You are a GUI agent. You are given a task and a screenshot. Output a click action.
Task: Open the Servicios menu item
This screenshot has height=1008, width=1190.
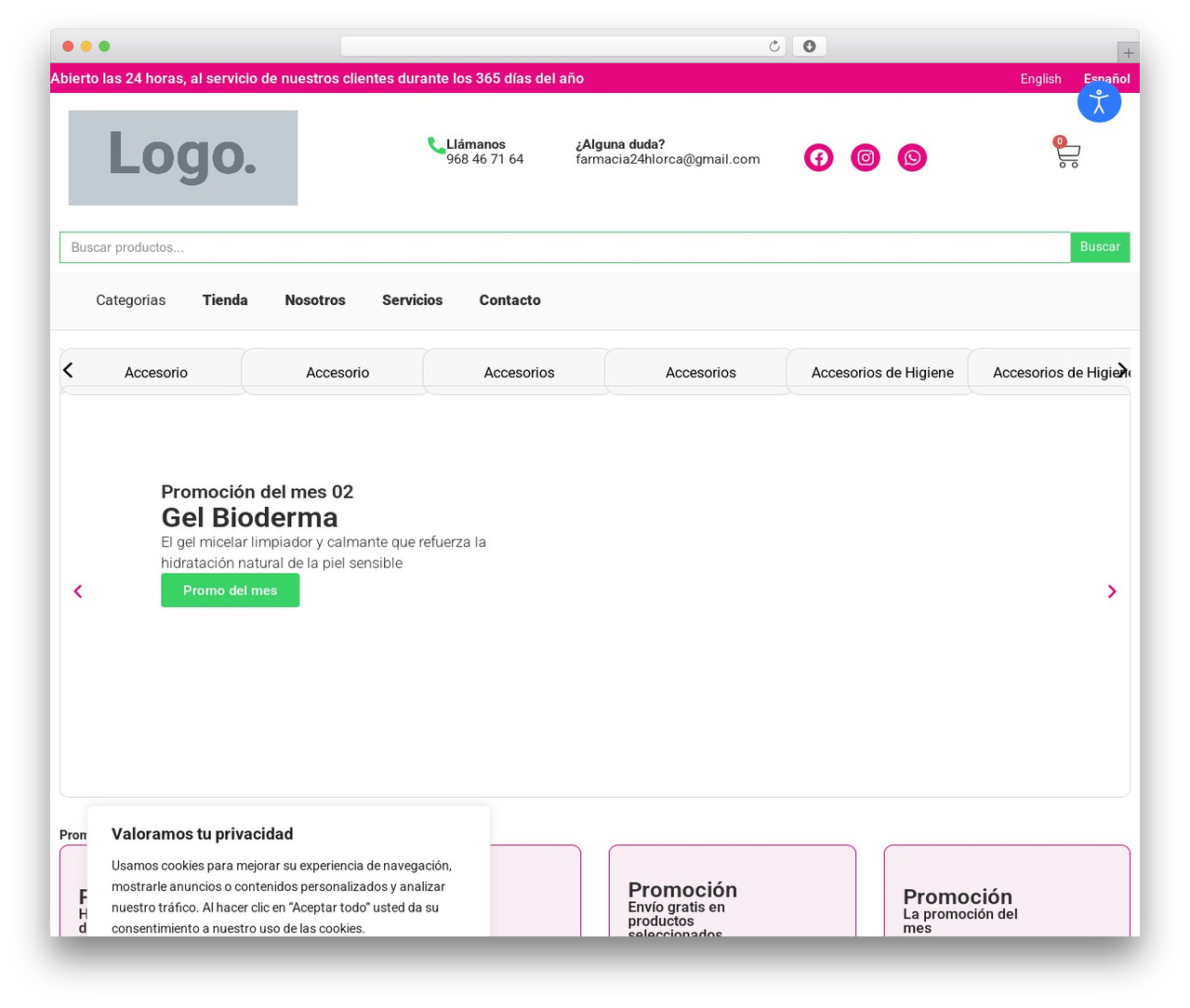point(412,300)
